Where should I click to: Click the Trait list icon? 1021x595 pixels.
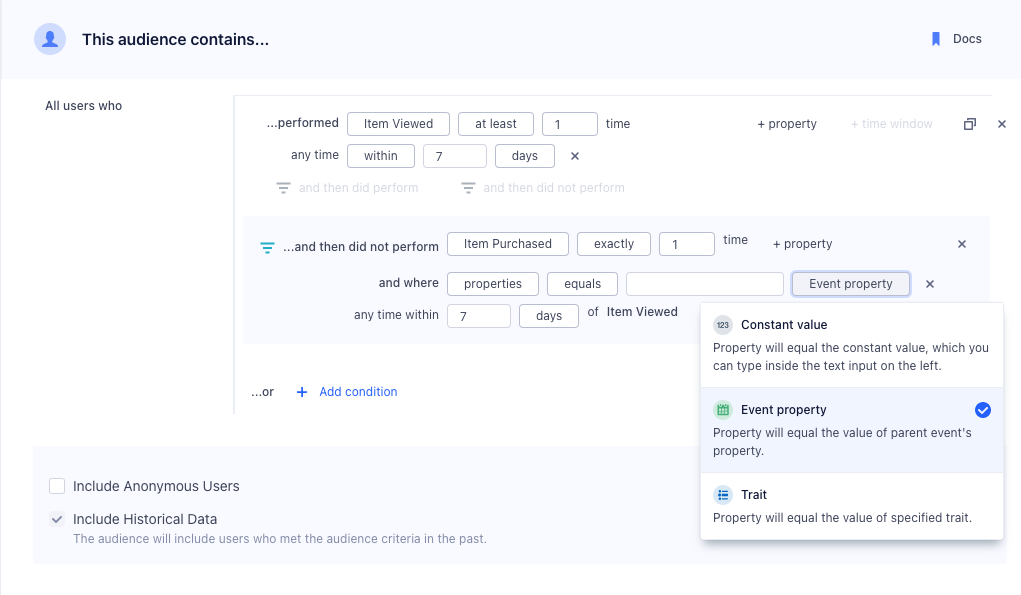pyautogui.click(x=723, y=494)
